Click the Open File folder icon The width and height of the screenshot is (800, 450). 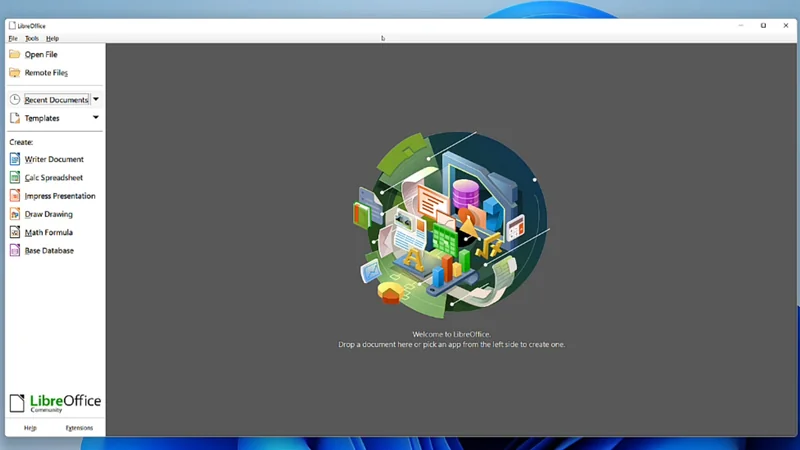[15, 54]
